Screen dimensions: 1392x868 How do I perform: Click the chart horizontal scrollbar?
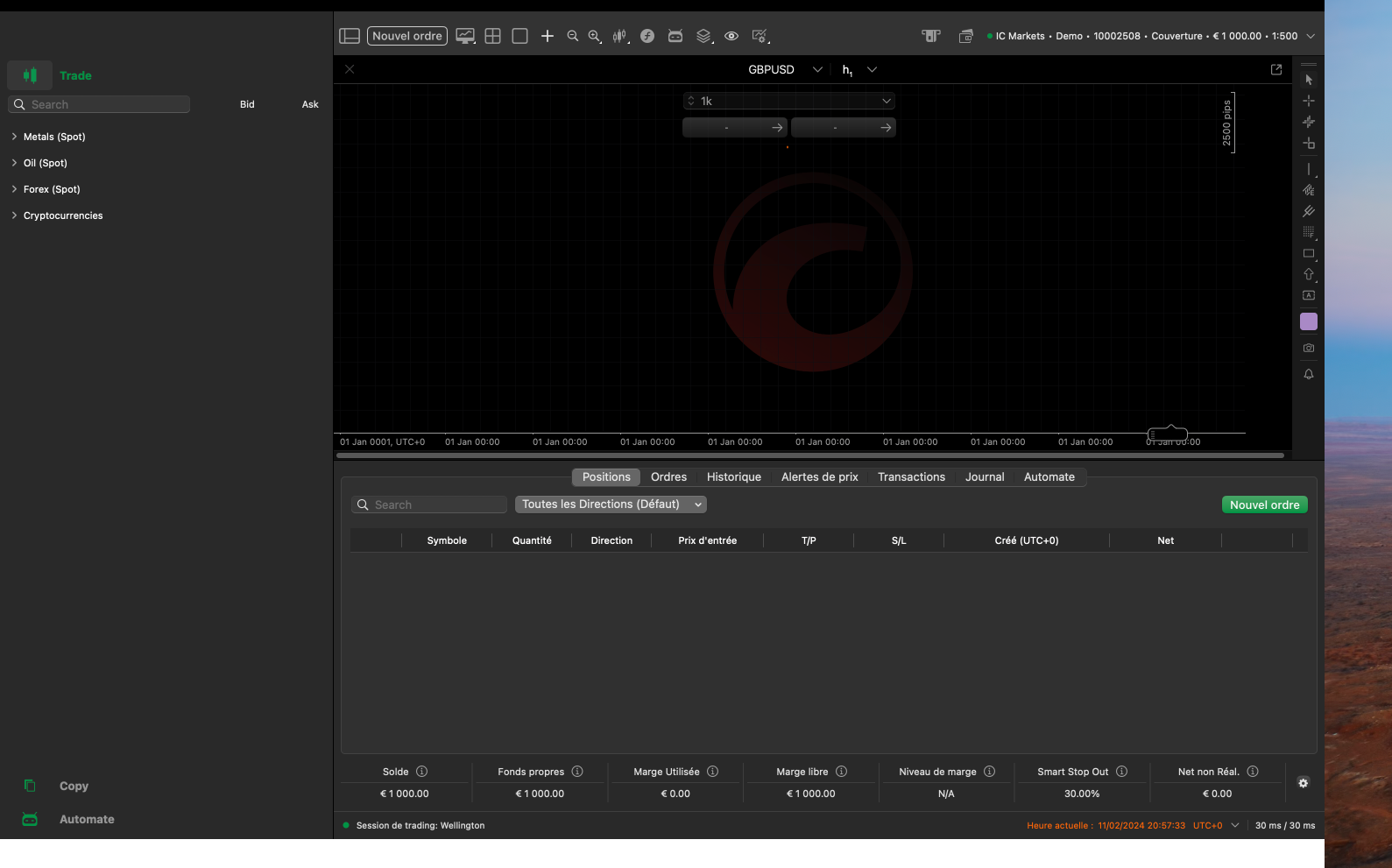[810, 455]
